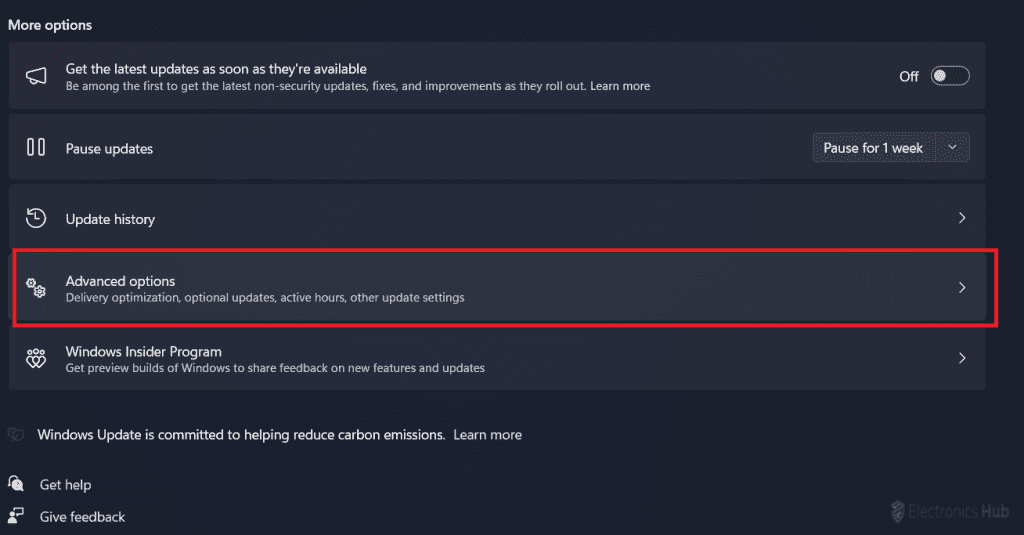The height and width of the screenshot is (535, 1024).
Task: Click the Windows Insider Program hearts icon
Action: (x=36, y=359)
